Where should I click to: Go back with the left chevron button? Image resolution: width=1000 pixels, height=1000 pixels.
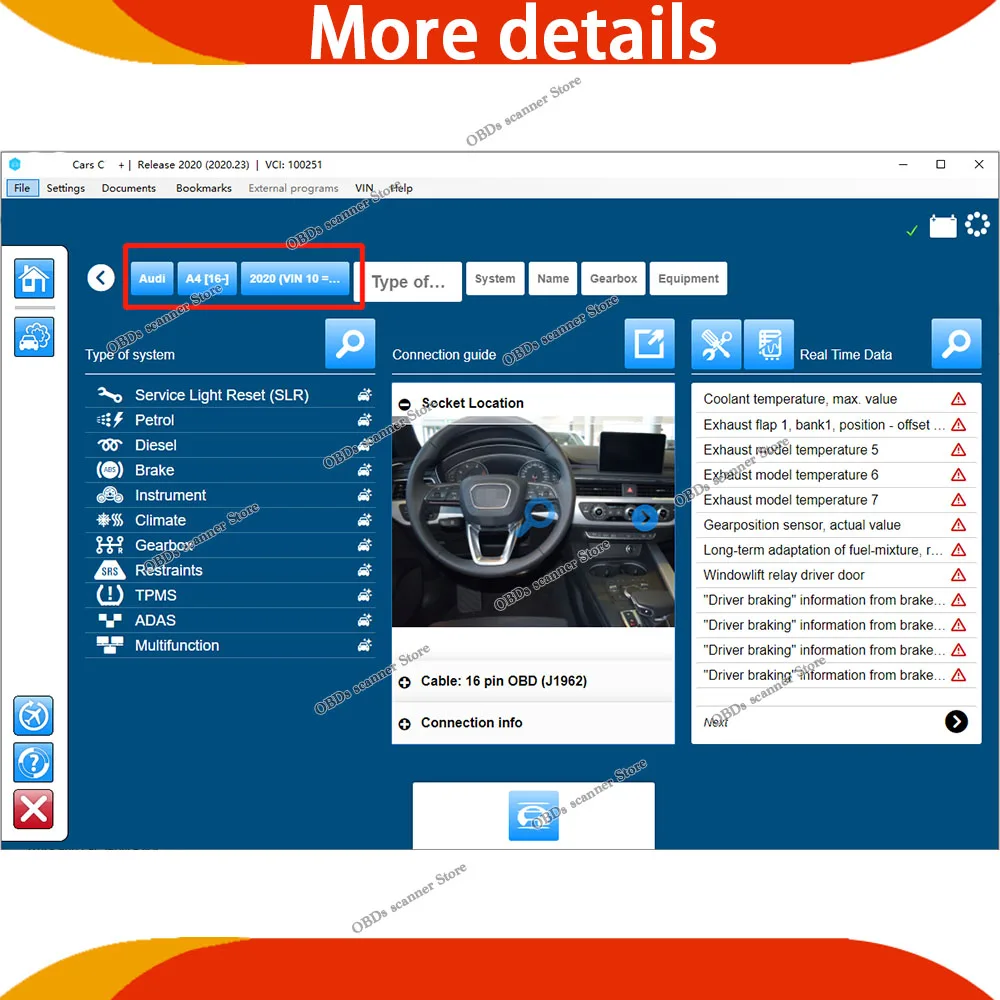101,278
